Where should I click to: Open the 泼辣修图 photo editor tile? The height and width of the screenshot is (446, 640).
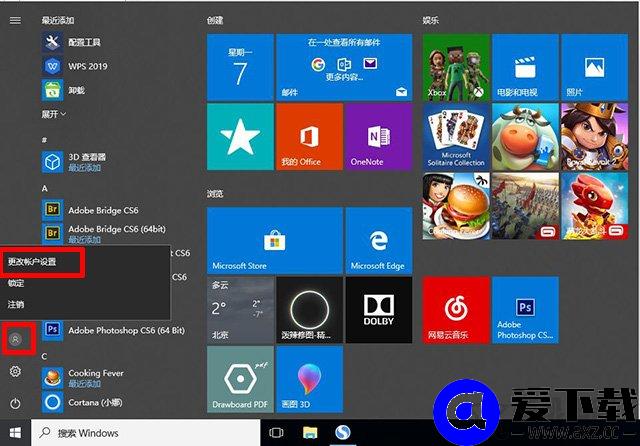tap(309, 310)
